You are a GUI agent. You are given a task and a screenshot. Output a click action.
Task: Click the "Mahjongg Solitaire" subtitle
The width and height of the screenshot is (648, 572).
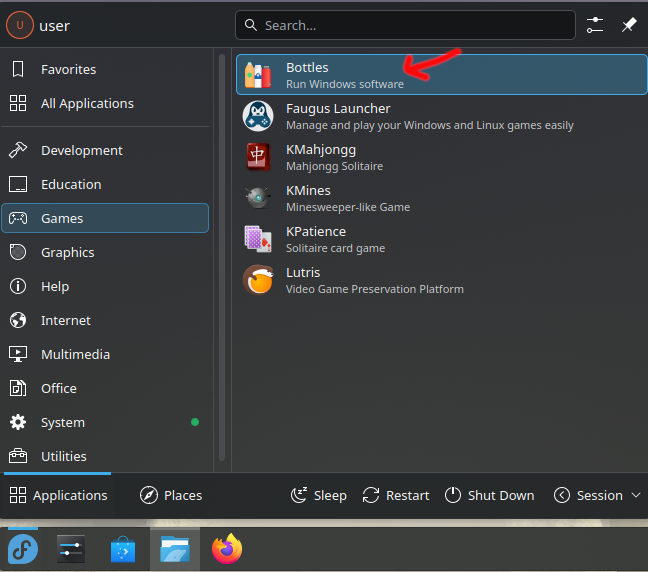point(334,166)
